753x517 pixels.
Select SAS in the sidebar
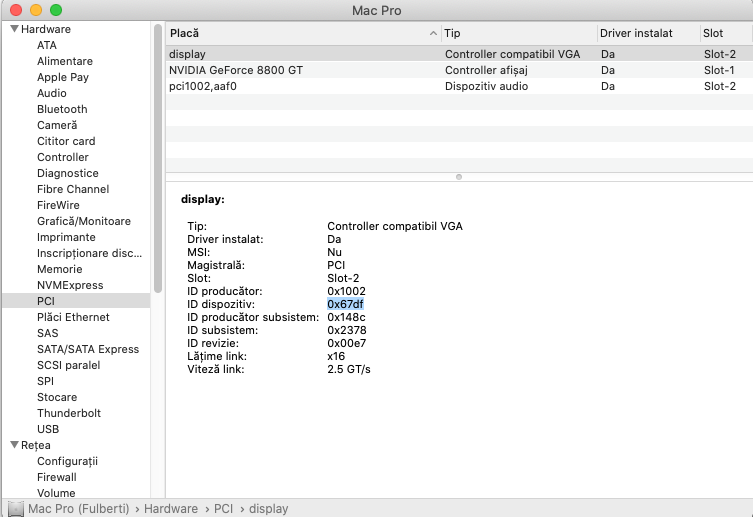(48, 333)
